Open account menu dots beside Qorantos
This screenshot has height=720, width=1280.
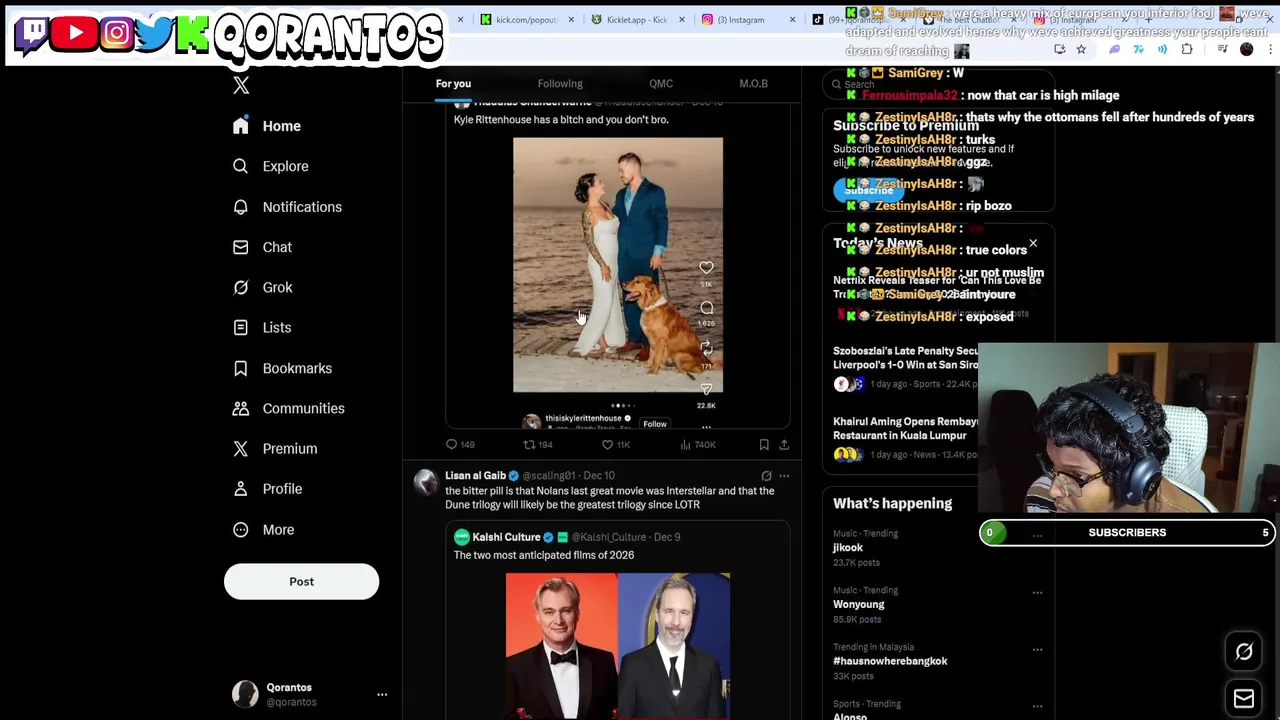[382, 694]
